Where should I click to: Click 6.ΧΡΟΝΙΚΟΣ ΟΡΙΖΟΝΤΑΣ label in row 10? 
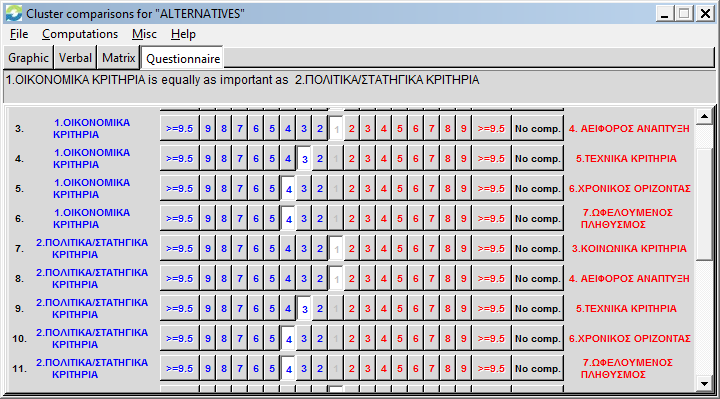coord(630,338)
